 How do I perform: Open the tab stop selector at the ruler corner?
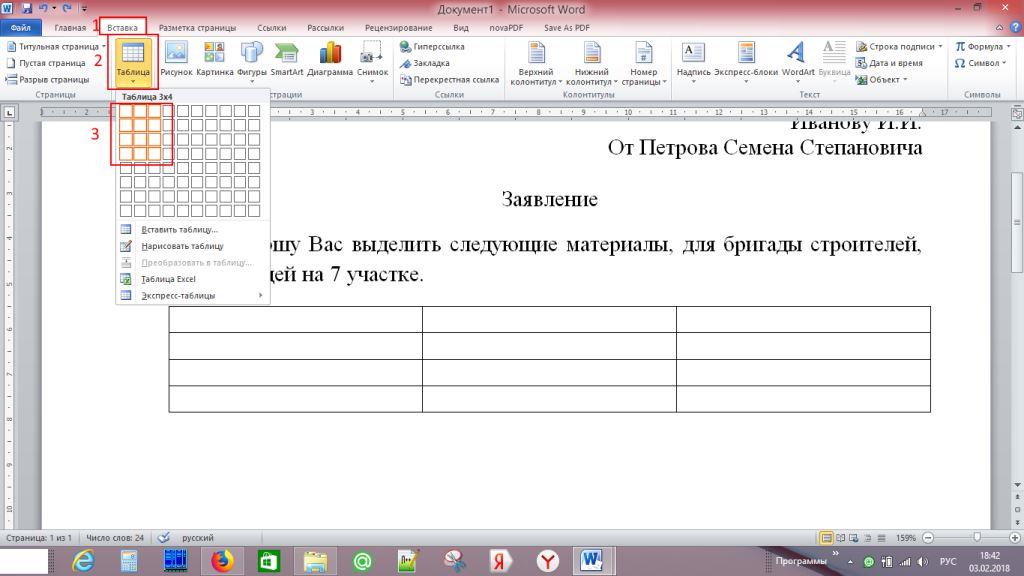(x=9, y=112)
